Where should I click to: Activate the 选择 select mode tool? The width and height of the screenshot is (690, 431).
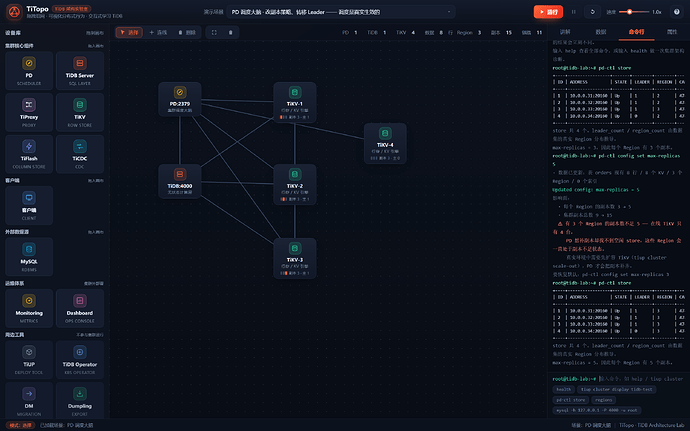coord(129,32)
